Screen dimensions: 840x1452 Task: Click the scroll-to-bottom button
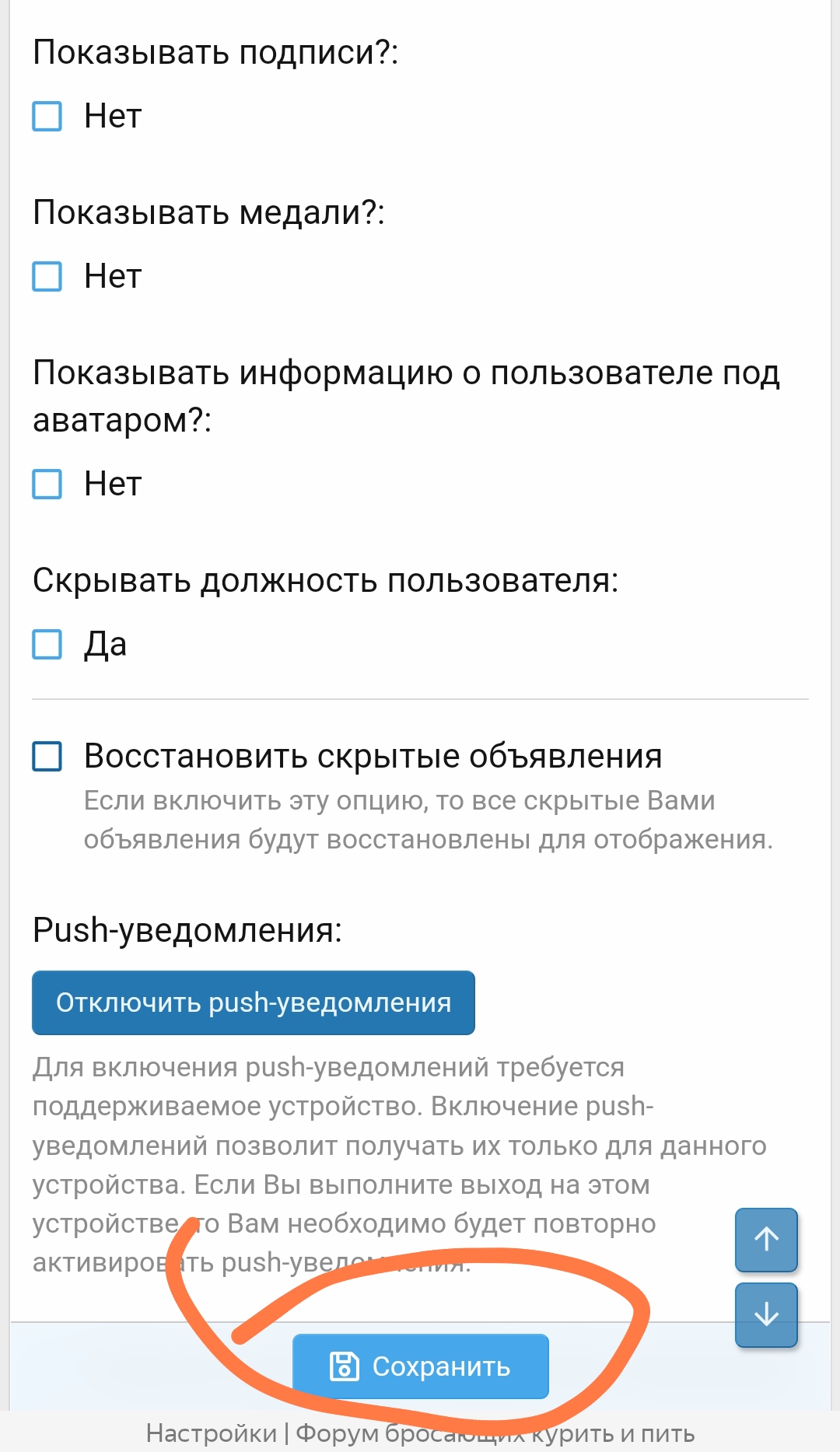(x=765, y=1314)
